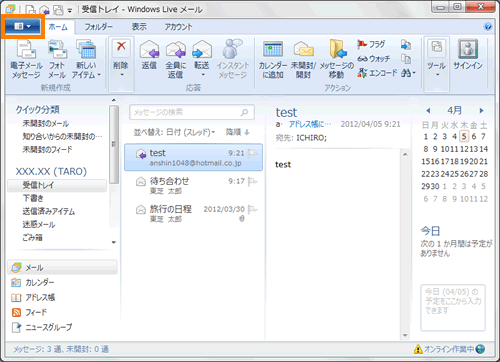Switch to メール view

[x=62, y=268]
